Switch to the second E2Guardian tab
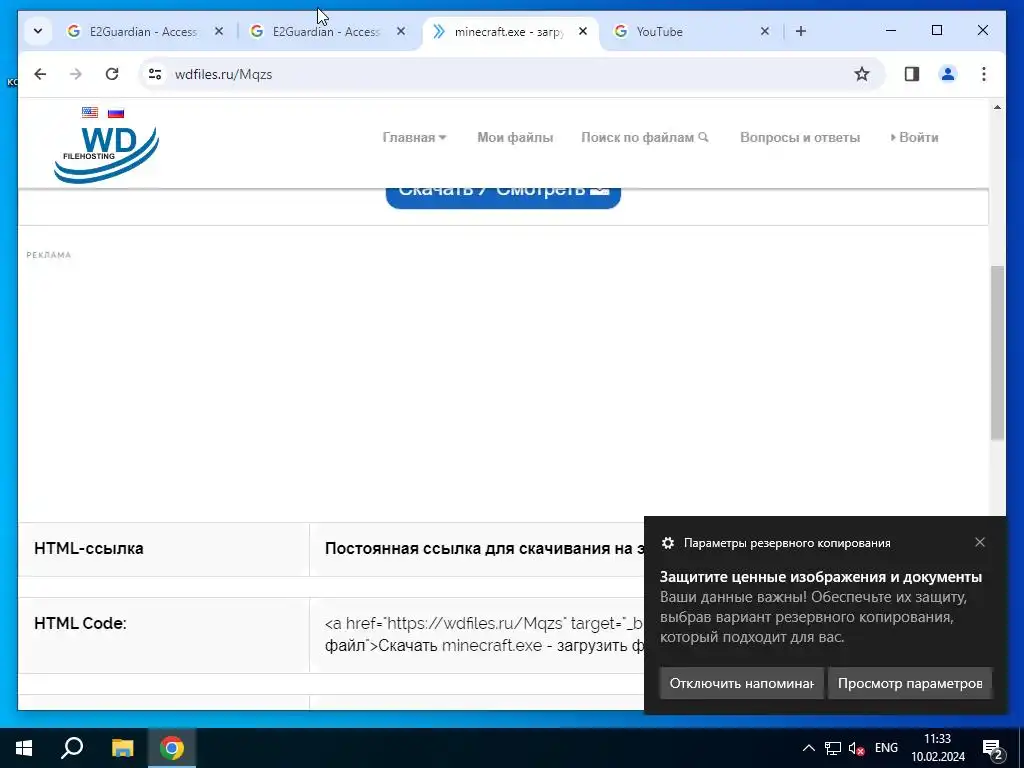The image size is (1024, 768). pyautogui.click(x=327, y=31)
